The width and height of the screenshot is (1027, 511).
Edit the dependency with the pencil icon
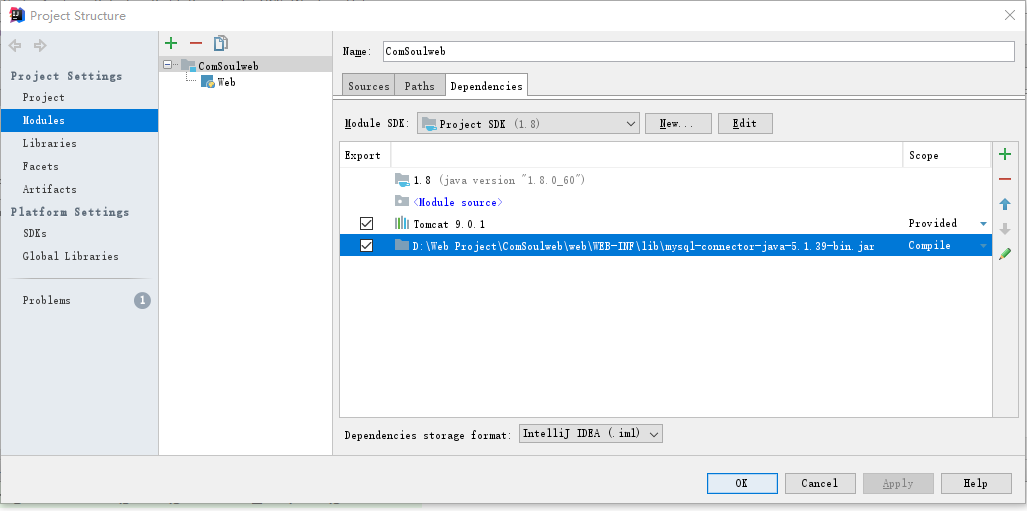click(x=1005, y=254)
